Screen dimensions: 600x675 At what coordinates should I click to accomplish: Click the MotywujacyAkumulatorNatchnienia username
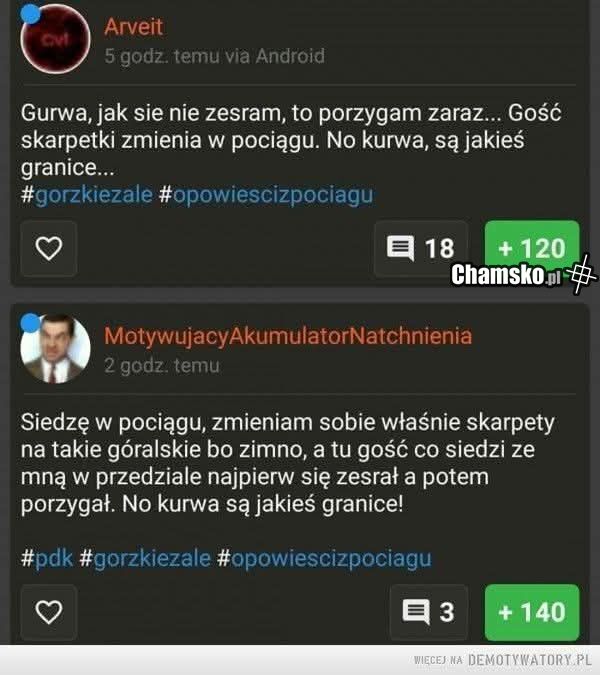(x=288, y=336)
